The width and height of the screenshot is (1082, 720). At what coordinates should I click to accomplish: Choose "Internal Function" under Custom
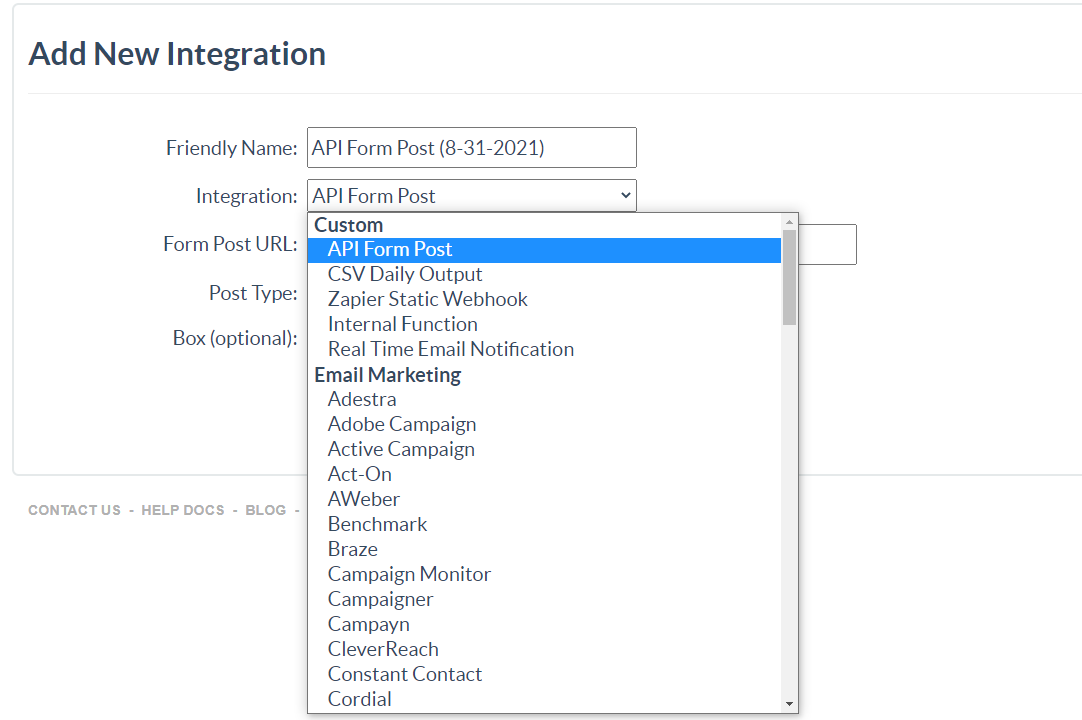tap(402, 323)
